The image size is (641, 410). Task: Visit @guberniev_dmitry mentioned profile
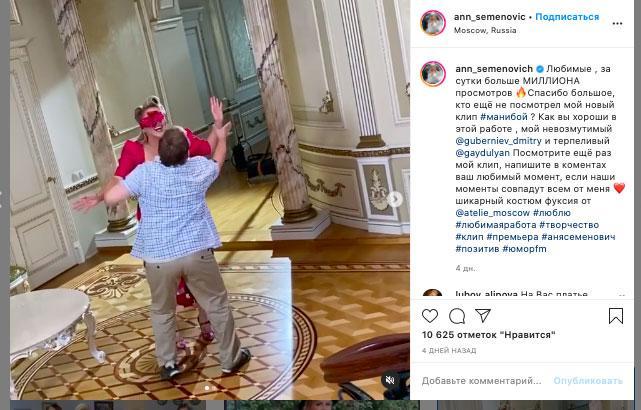pos(498,141)
